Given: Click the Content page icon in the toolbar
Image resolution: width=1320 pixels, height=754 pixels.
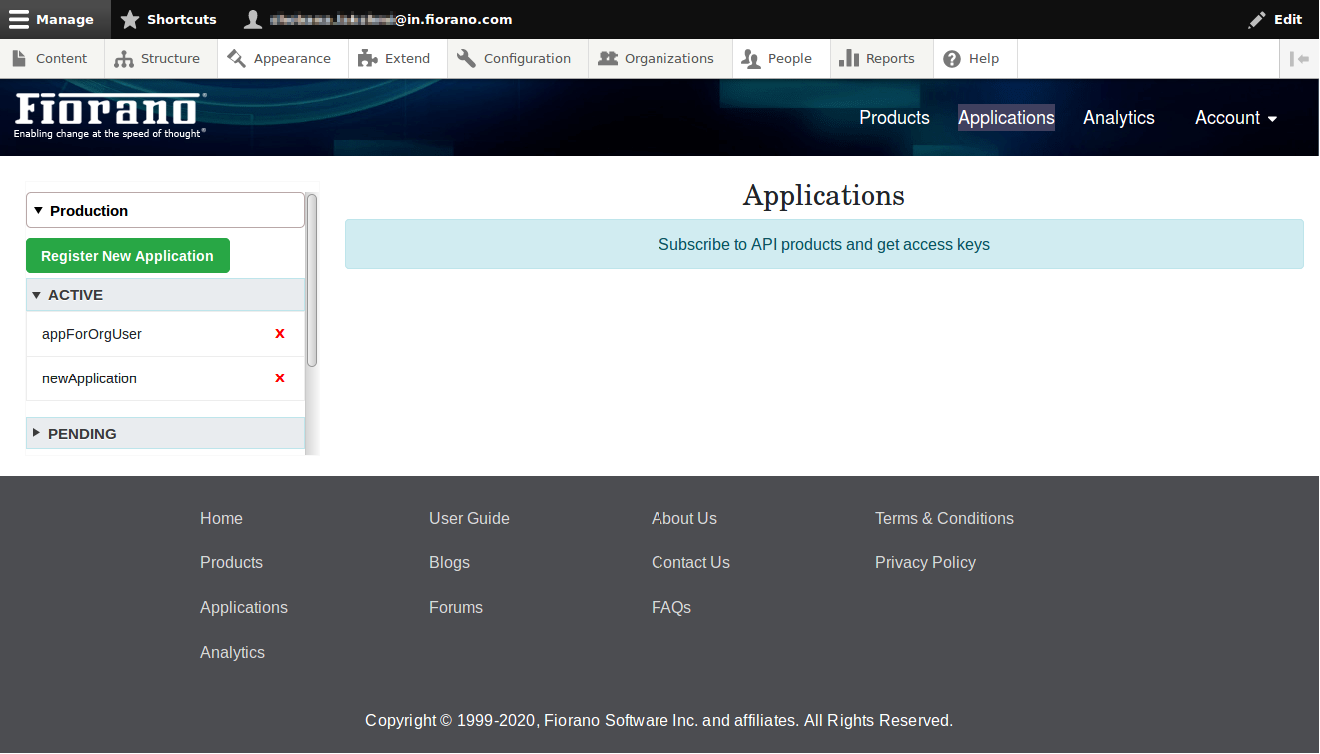Looking at the screenshot, I should pos(19,59).
